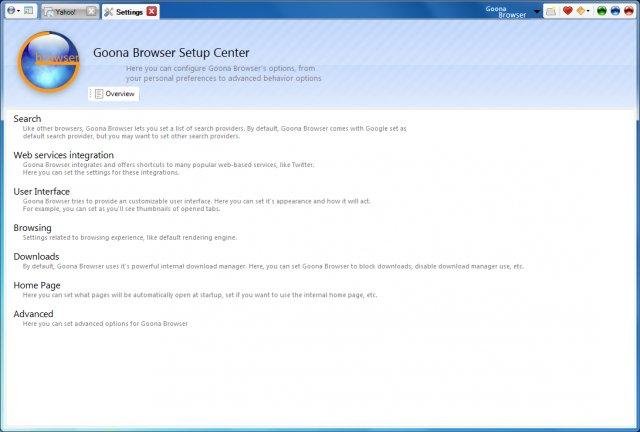Click the text about thumbnails of opened tabs
The image size is (640, 432).
pyautogui.click(x=121, y=209)
